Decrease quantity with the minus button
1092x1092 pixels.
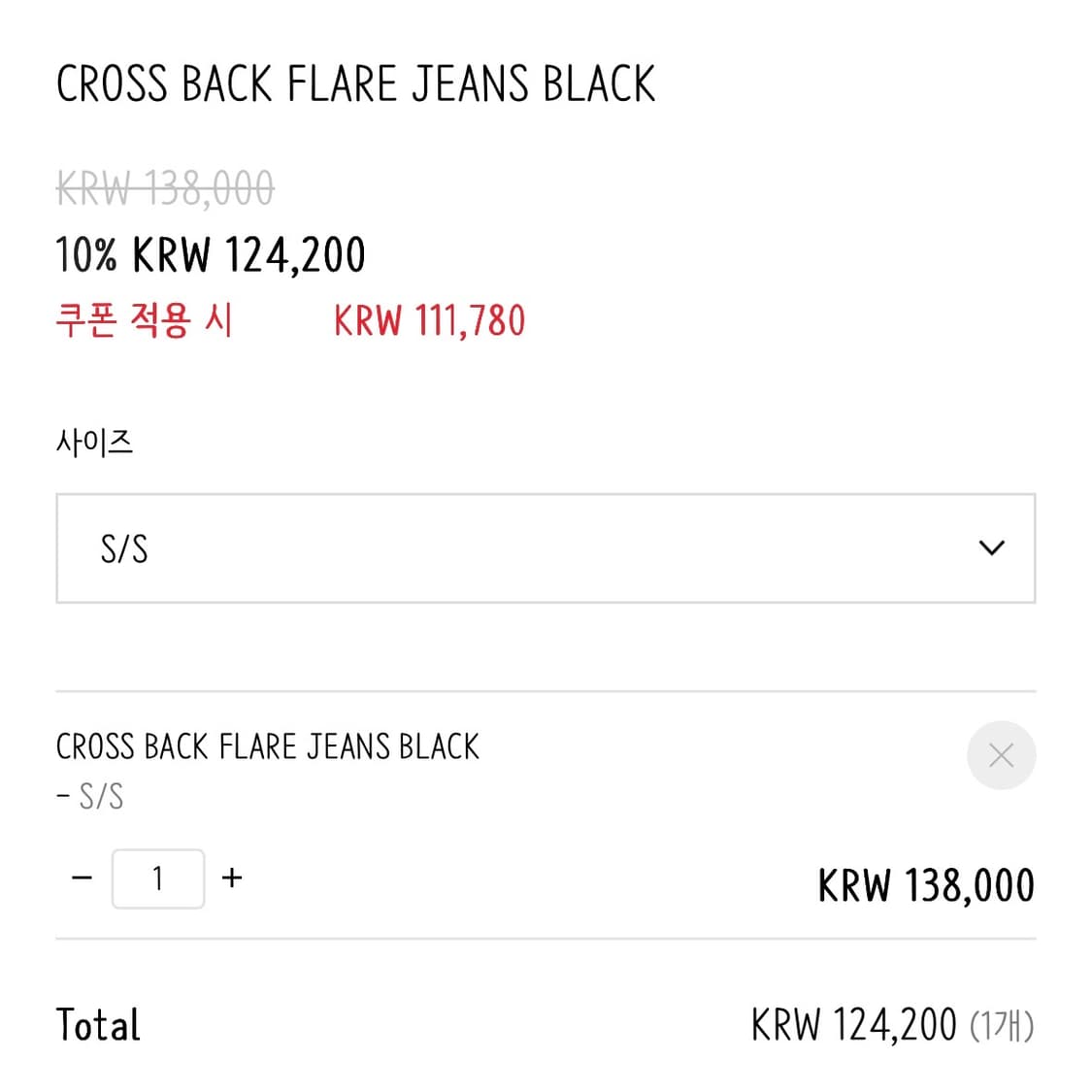coord(83,878)
